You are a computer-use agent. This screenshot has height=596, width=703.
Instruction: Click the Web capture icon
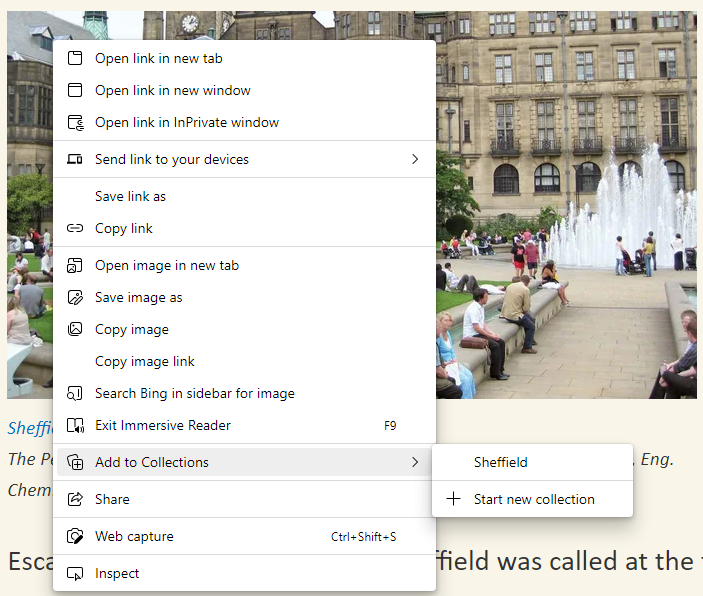75,536
